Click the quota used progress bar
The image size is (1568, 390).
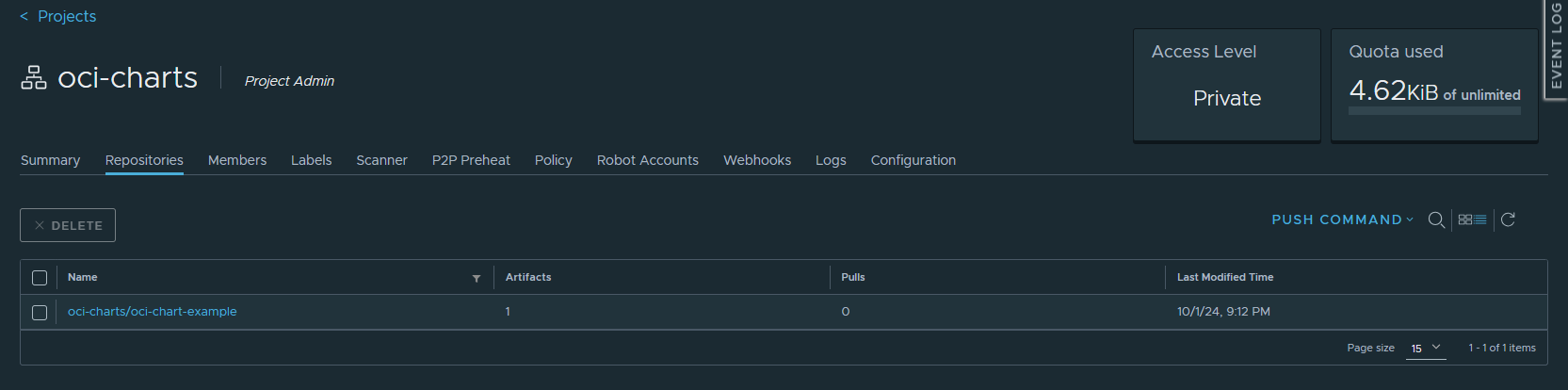(1433, 111)
